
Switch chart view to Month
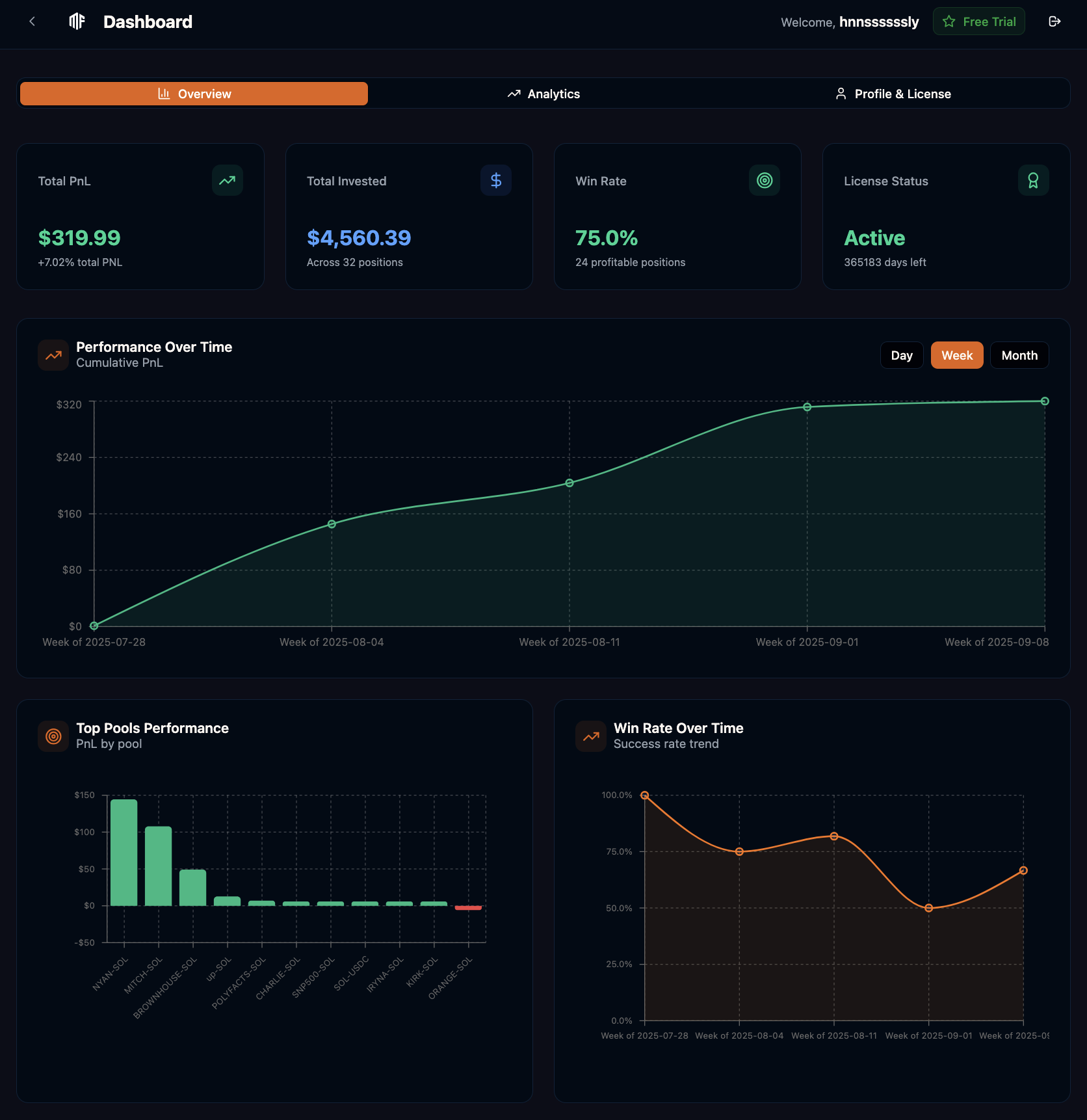[1019, 355]
